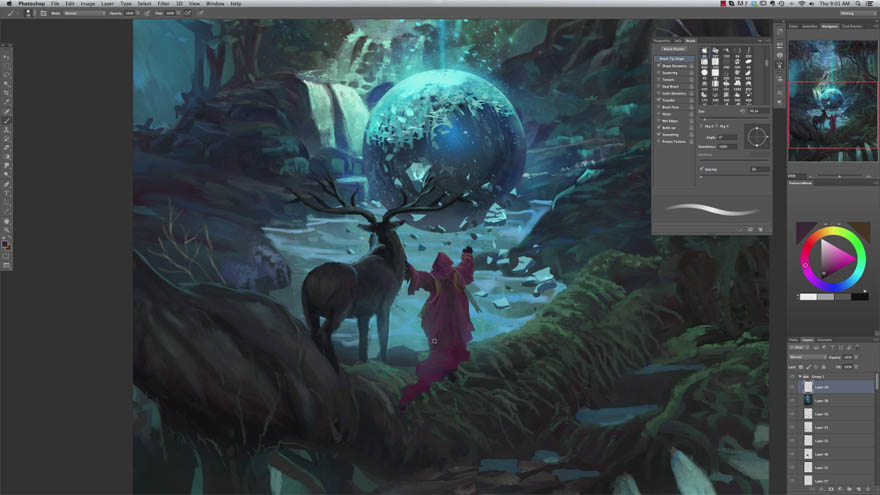The width and height of the screenshot is (880, 495).
Task: Open the layer filter Kind dropdown
Action: pyautogui.click(x=799, y=347)
